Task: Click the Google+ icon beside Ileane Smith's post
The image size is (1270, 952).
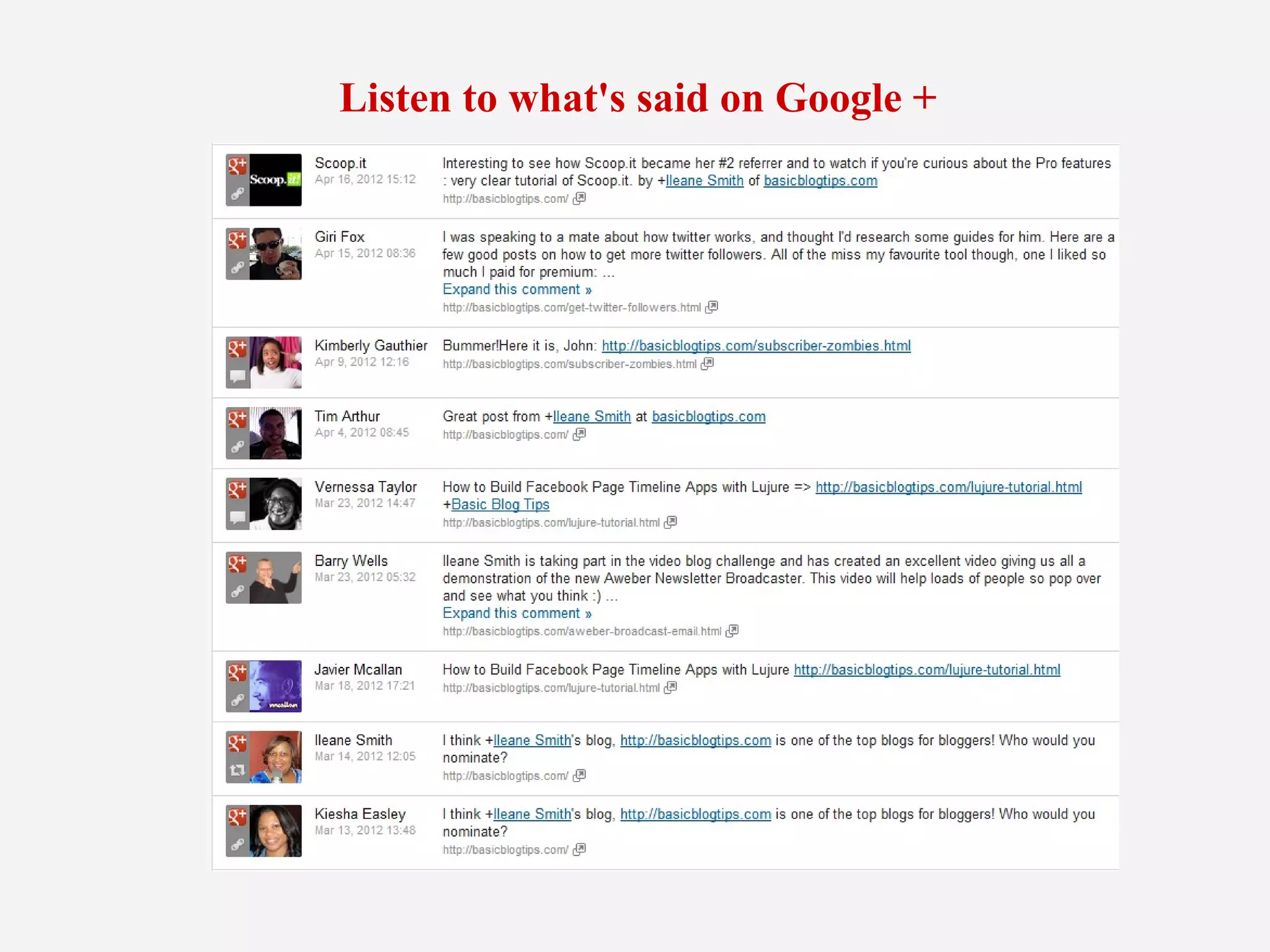Action: tap(238, 743)
